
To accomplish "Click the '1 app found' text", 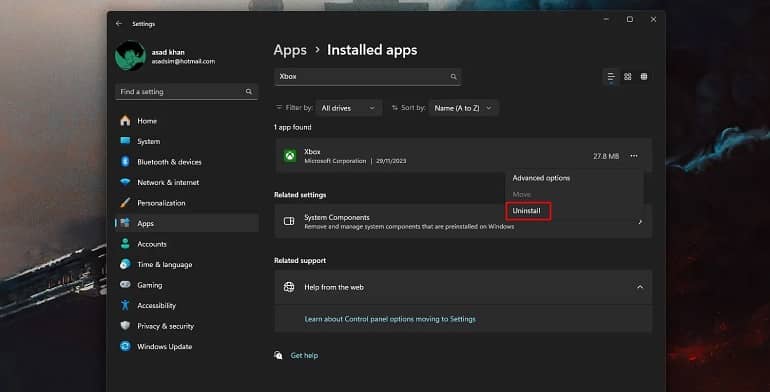I will [293, 127].
